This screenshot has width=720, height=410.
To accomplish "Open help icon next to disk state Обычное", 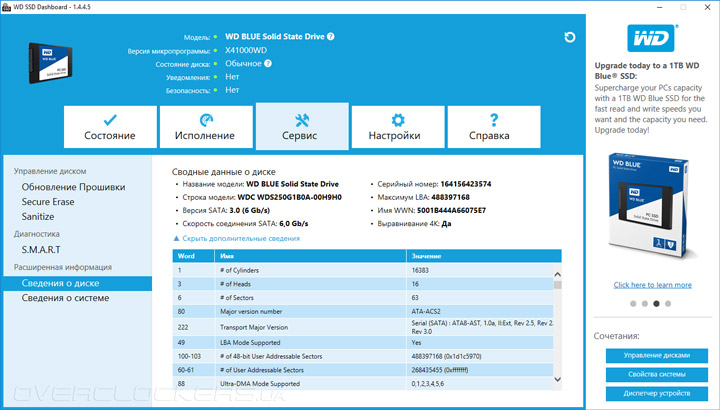I will [x=268, y=63].
